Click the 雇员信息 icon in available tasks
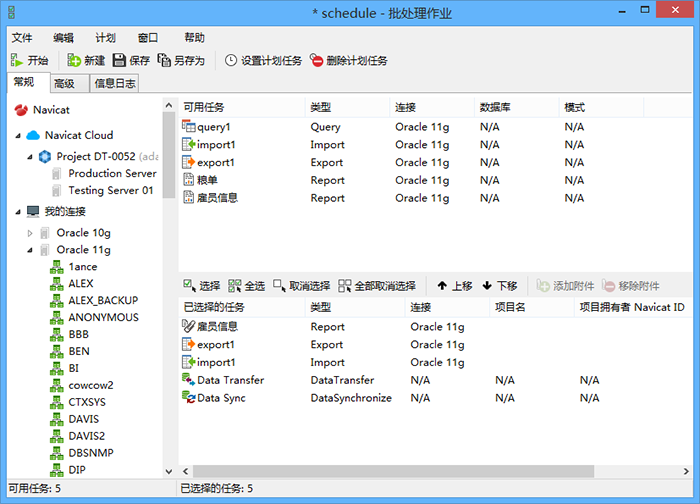The width and height of the screenshot is (700, 504). point(189,198)
